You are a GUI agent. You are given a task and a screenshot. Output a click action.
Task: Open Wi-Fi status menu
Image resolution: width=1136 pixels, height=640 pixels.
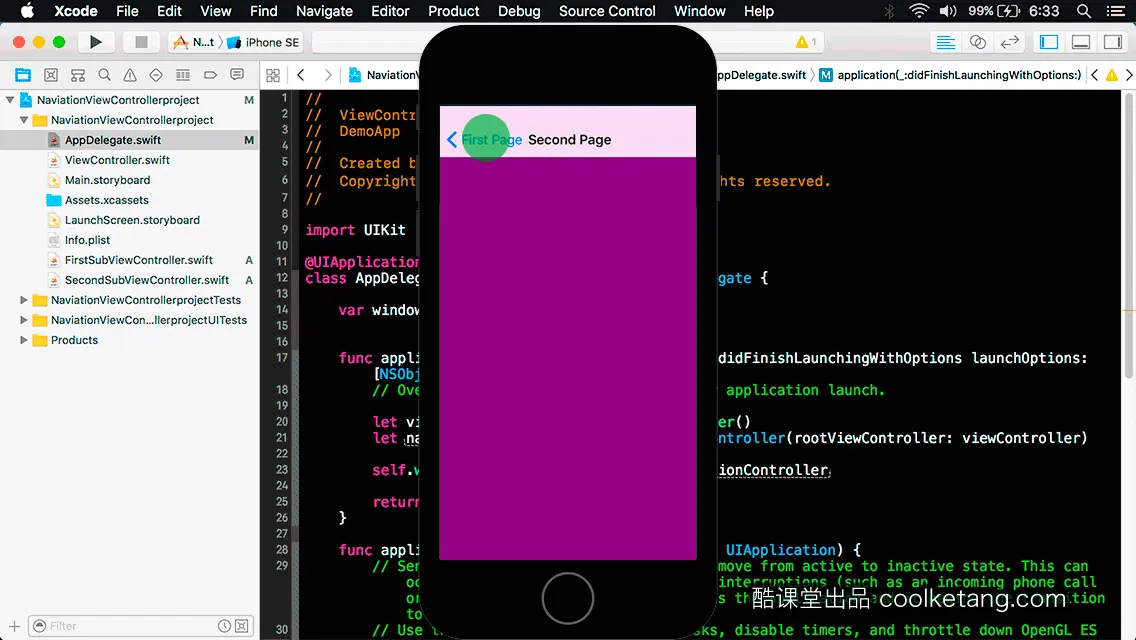(x=919, y=11)
